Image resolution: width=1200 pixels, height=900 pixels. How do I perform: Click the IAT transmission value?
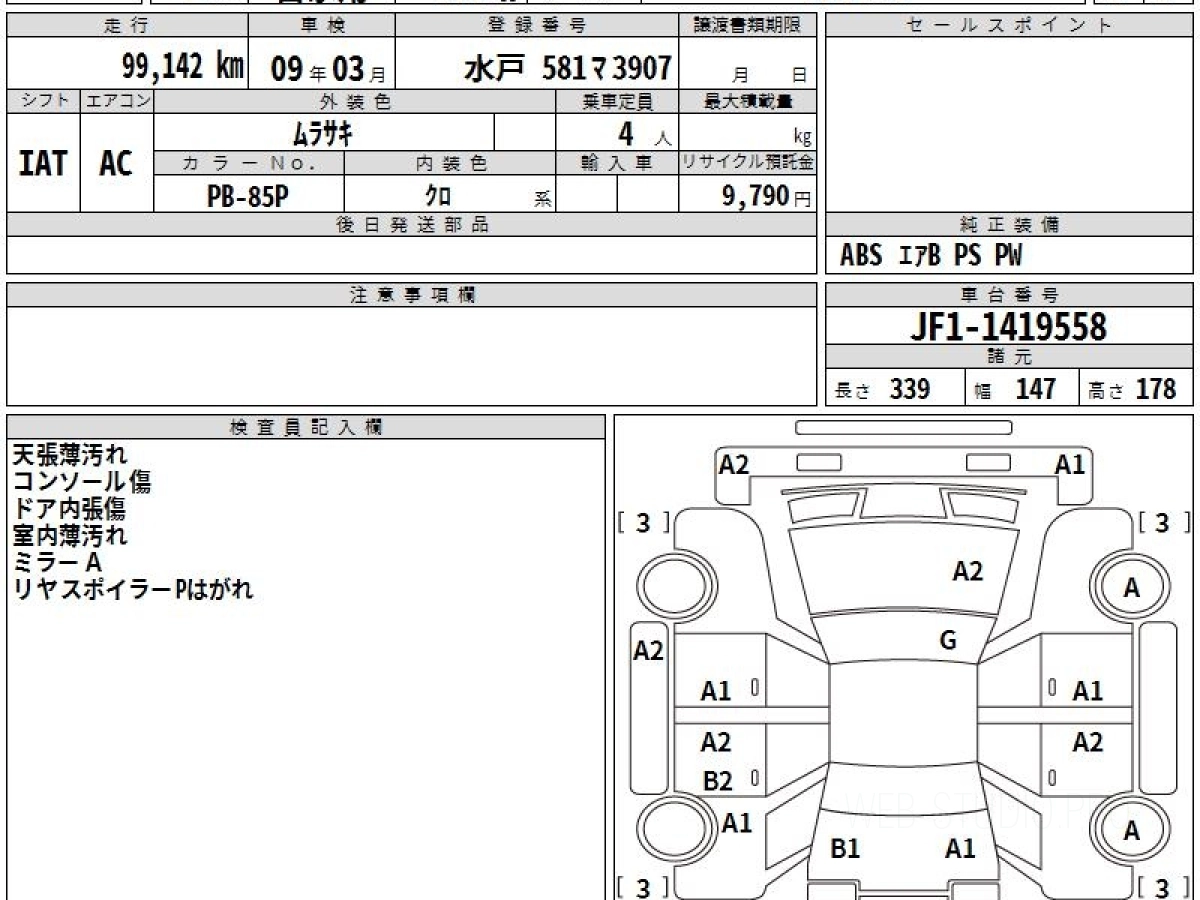[43, 163]
